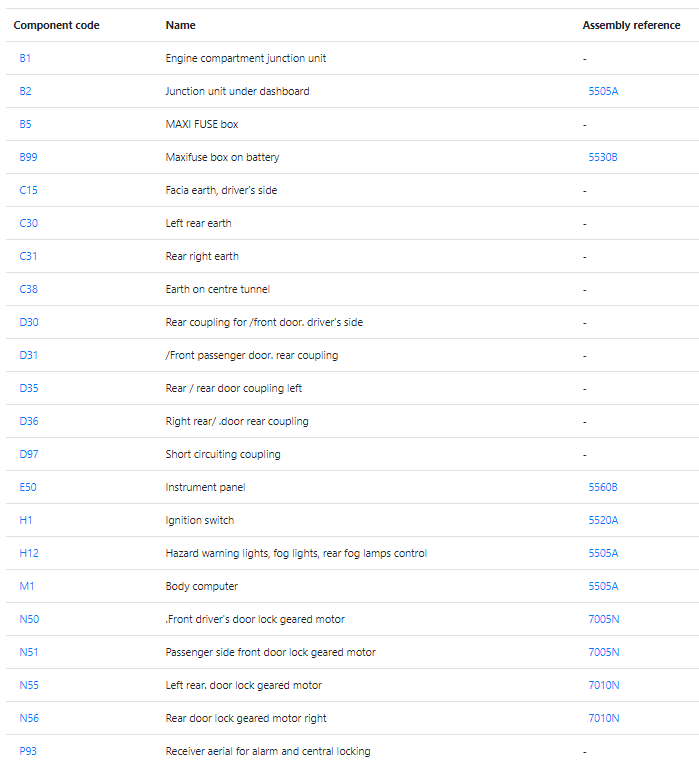Open the N50 component link
Viewport: 699px width, 765px height.
coord(29,619)
